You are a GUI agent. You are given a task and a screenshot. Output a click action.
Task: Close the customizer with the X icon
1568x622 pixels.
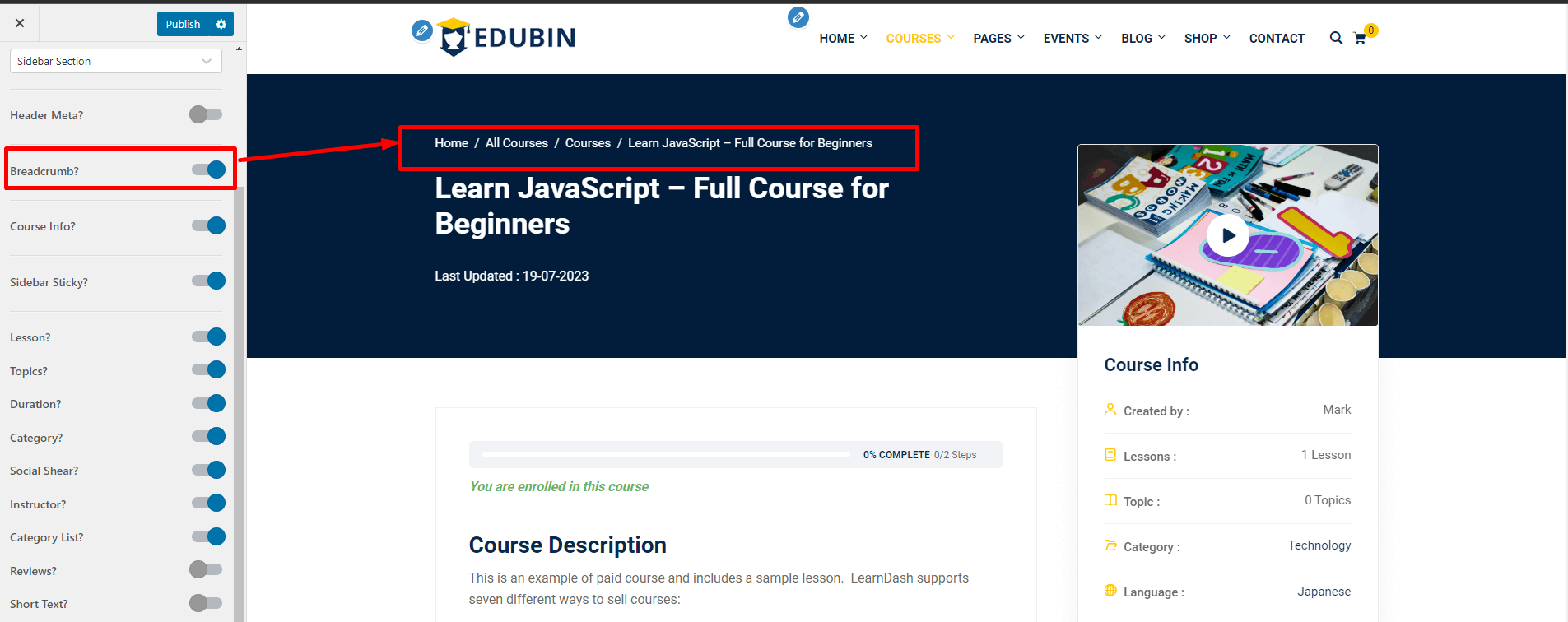(x=20, y=23)
